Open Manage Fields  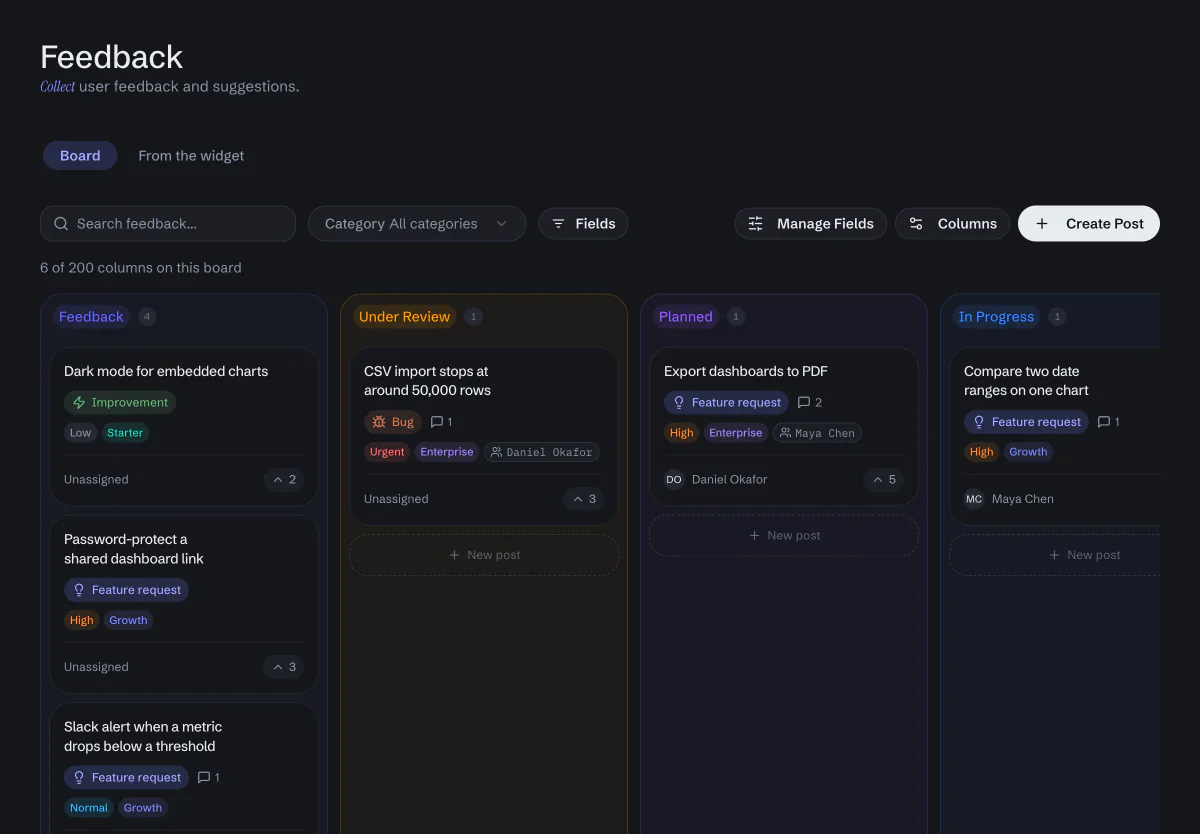pyautogui.click(x=811, y=224)
